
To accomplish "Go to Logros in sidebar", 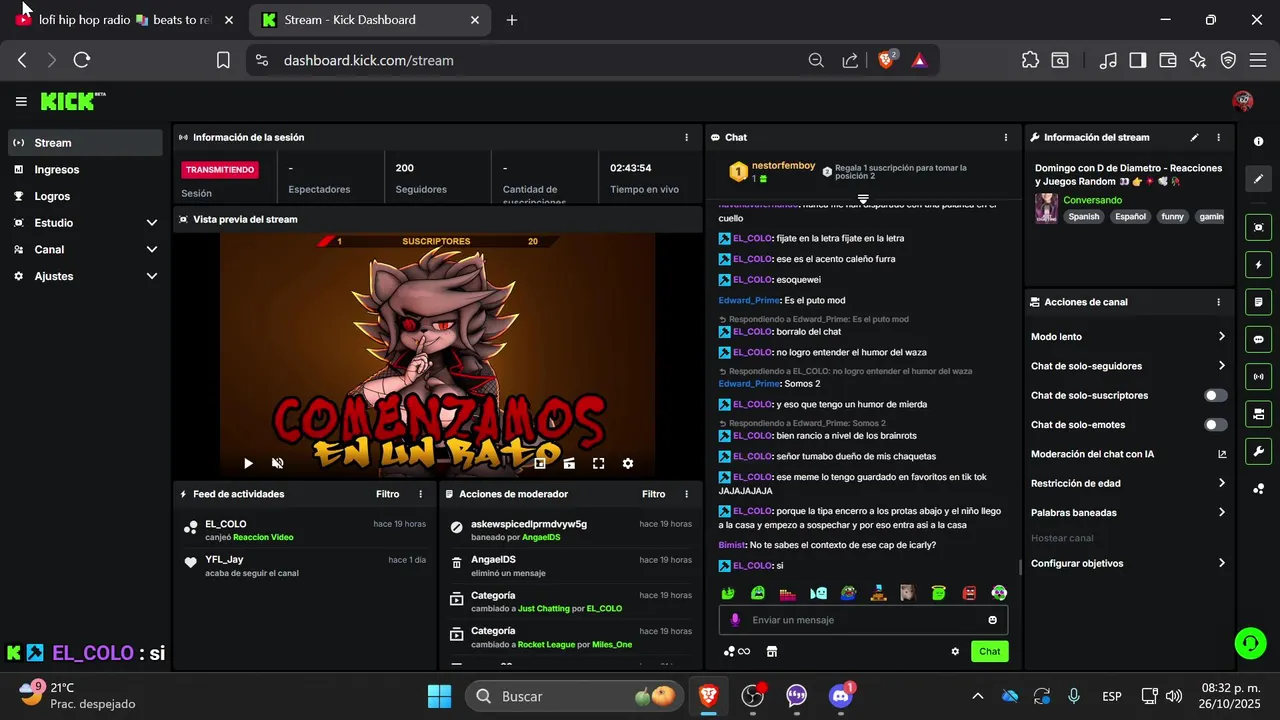I will [85, 196].
